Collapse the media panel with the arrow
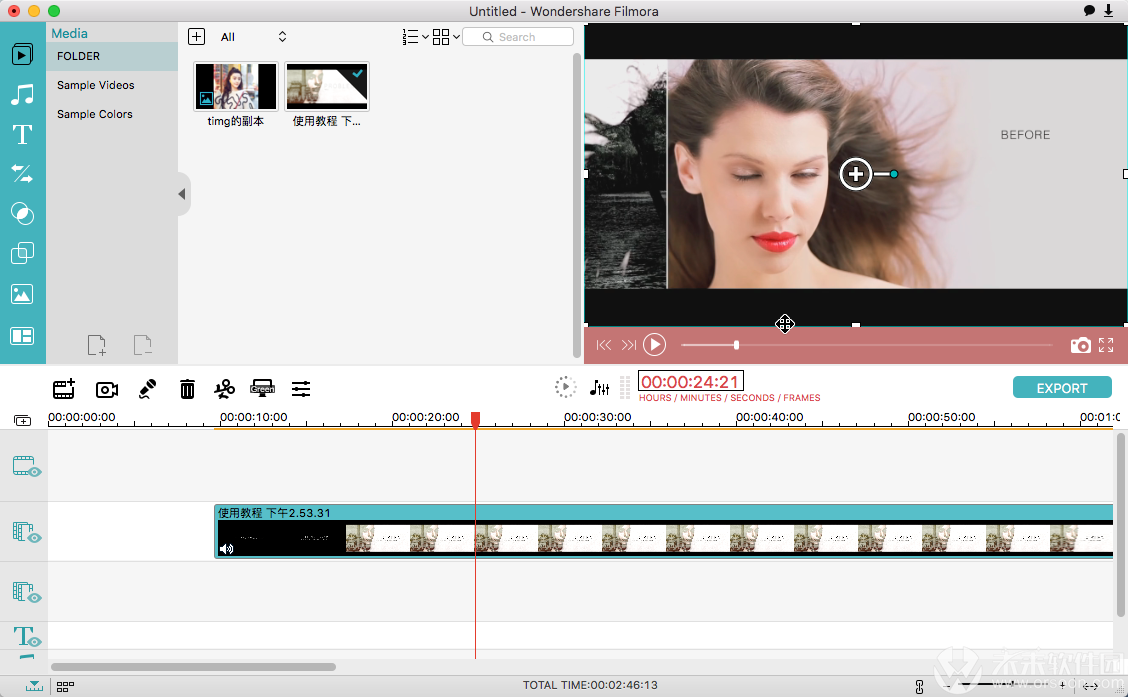This screenshot has height=697, width=1128. pos(182,194)
